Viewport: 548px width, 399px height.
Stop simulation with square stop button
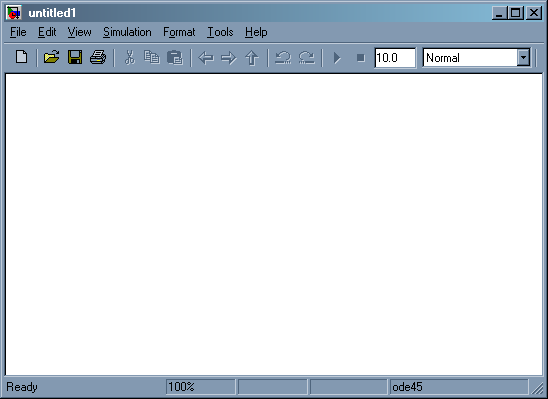(x=361, y=58)
